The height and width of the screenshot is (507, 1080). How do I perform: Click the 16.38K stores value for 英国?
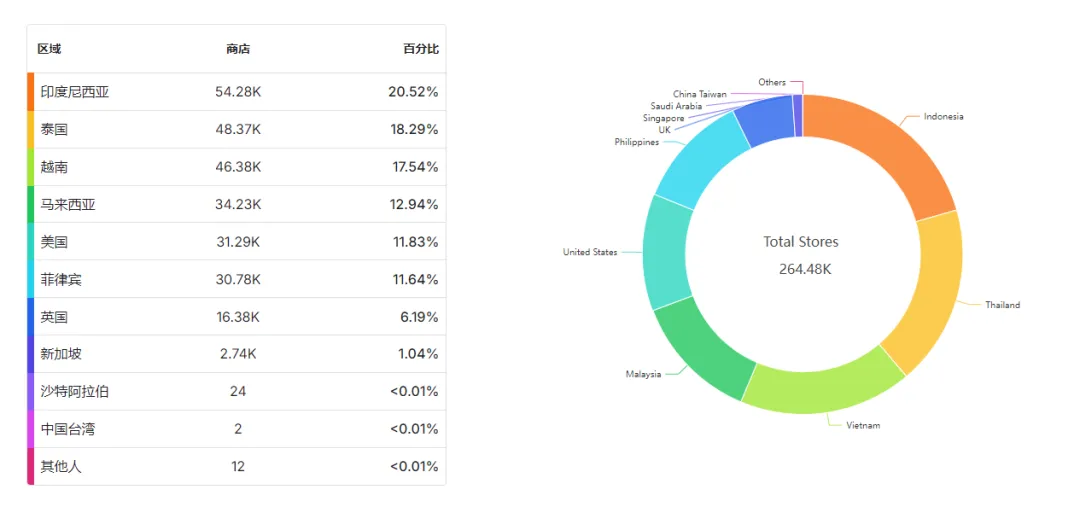click(x=238, y=317)
